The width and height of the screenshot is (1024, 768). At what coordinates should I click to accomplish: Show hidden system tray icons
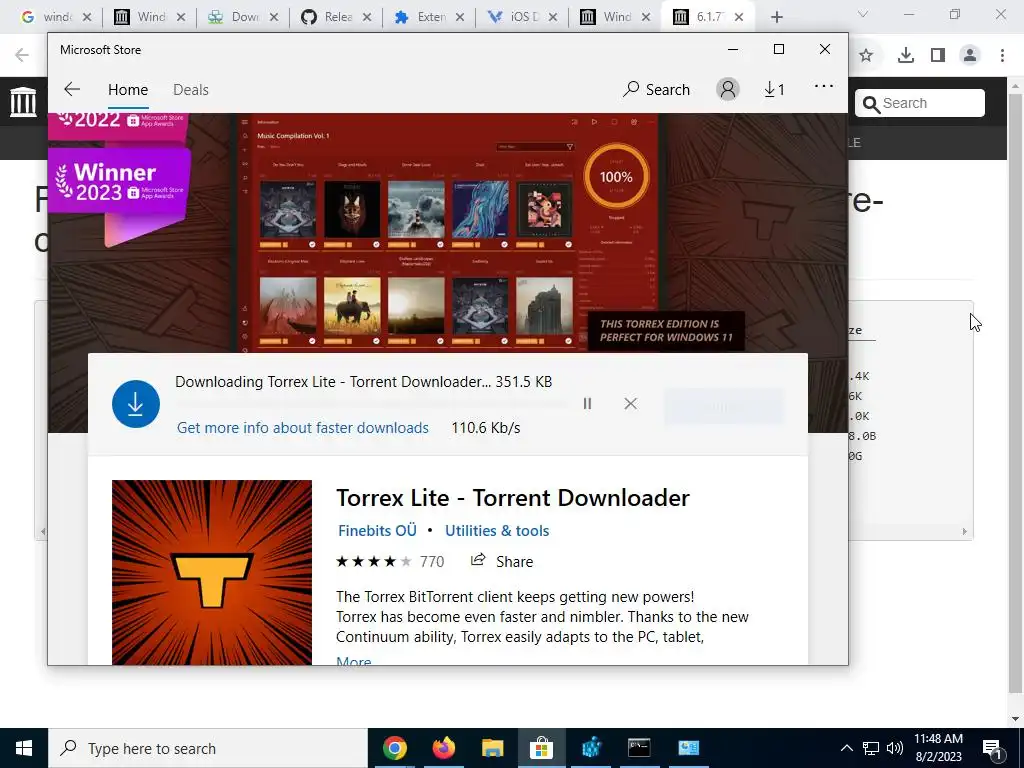pyautogui.click(x=846, y=748)
